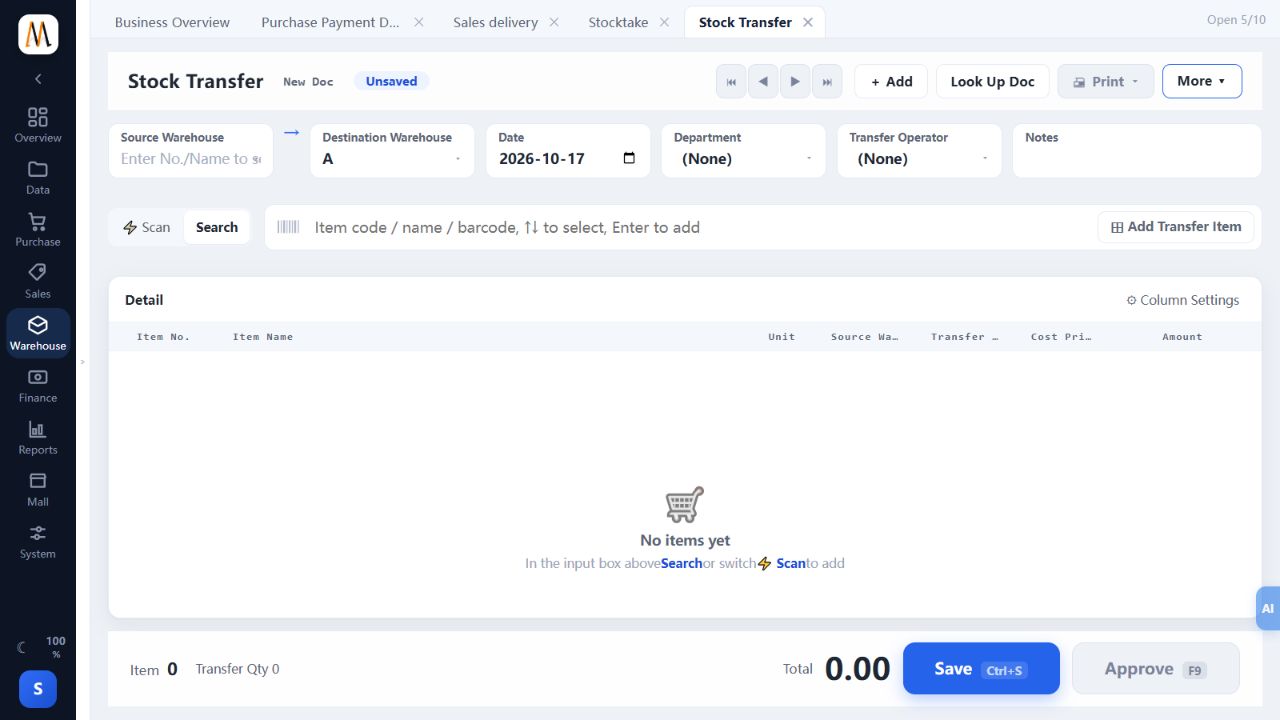Save the stock transfer document

click(x=981, y=669)
